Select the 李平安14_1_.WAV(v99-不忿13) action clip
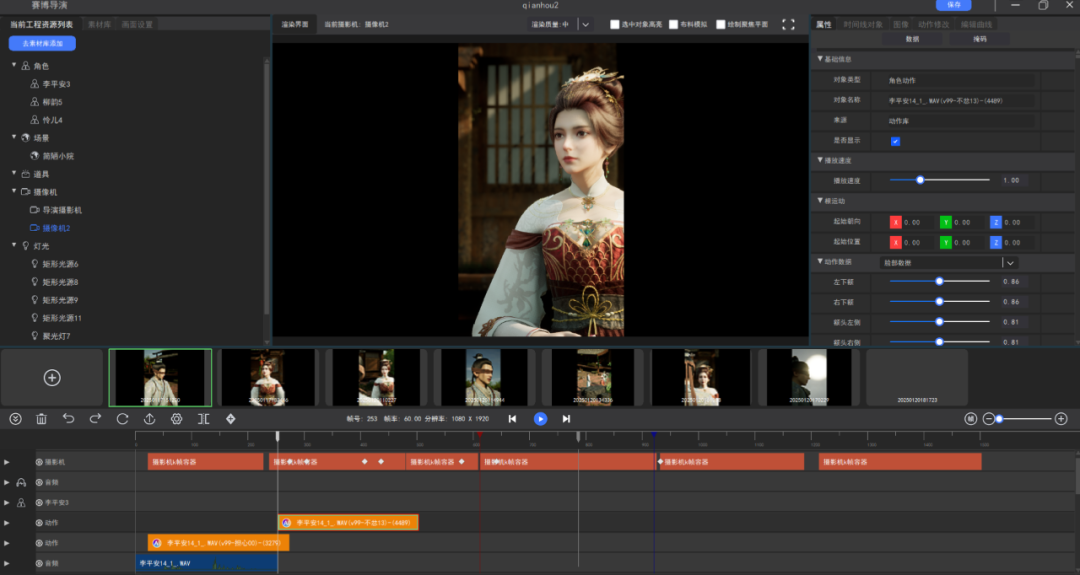 click(349, 523)
